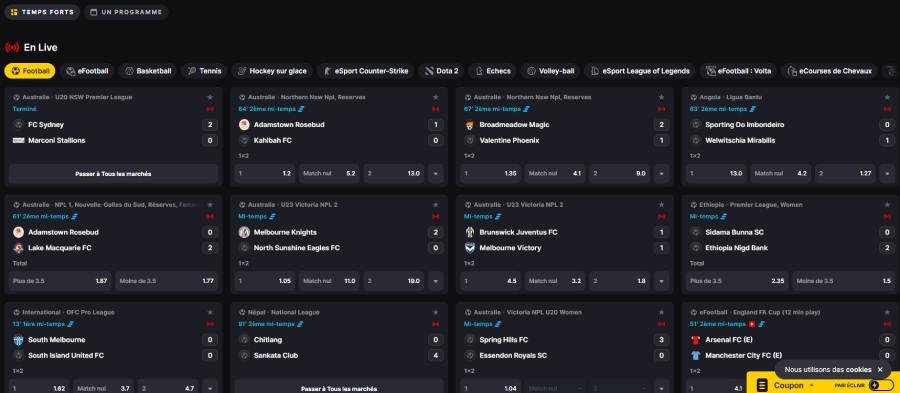This screenshot has height=393, width=900.
Task: Click red live indicator in Valentine Phoenix card
Action: click(x=661, y=109)
